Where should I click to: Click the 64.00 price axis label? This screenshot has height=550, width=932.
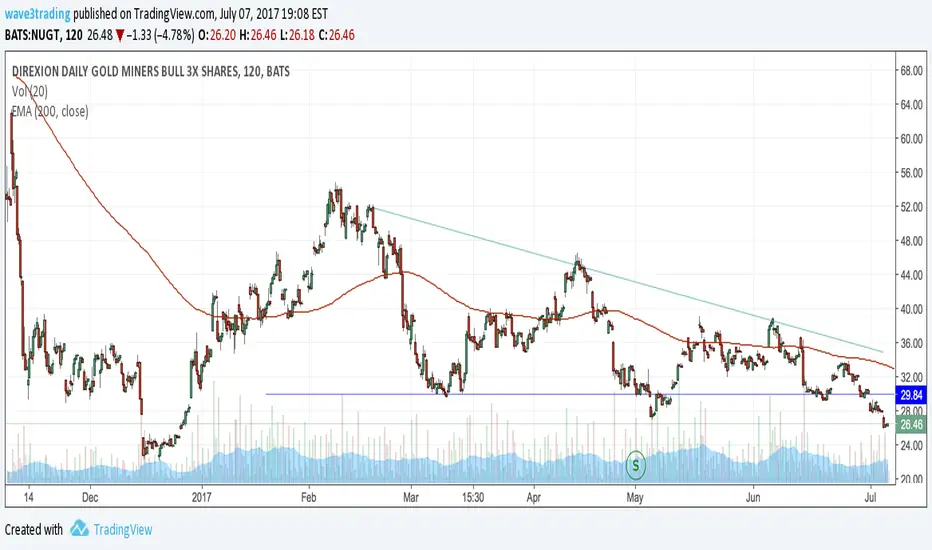911,105
